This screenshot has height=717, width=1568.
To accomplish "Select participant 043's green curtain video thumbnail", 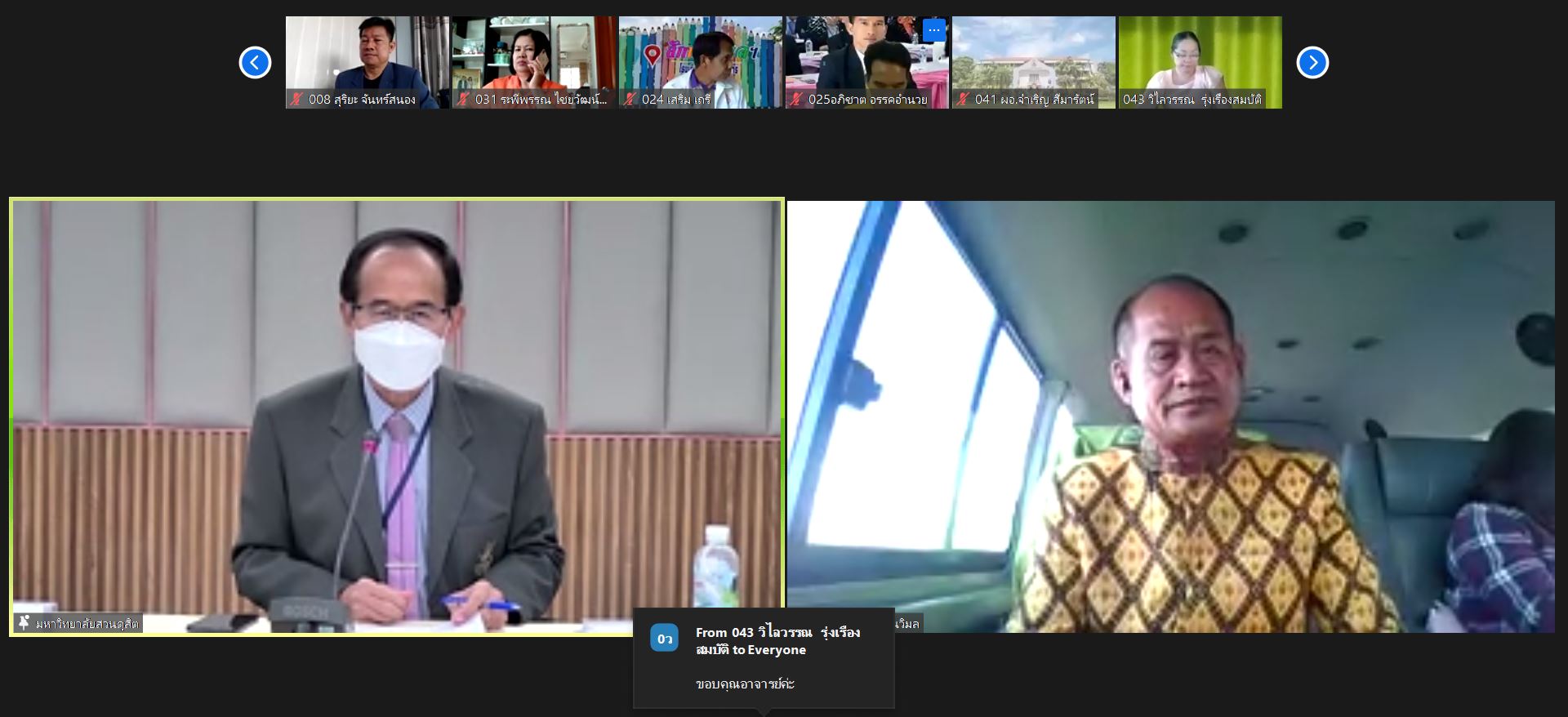I will coord(1200,53).
